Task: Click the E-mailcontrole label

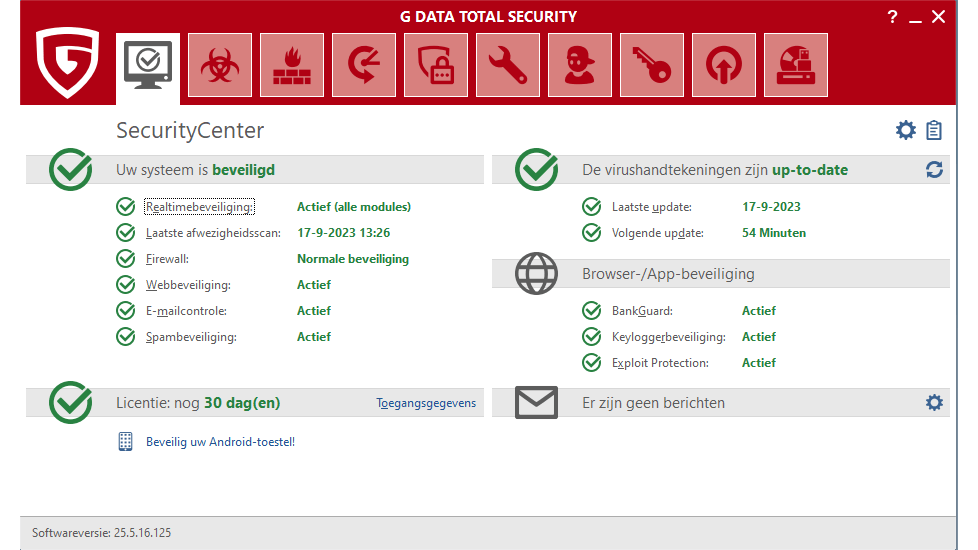Action: 186,311
